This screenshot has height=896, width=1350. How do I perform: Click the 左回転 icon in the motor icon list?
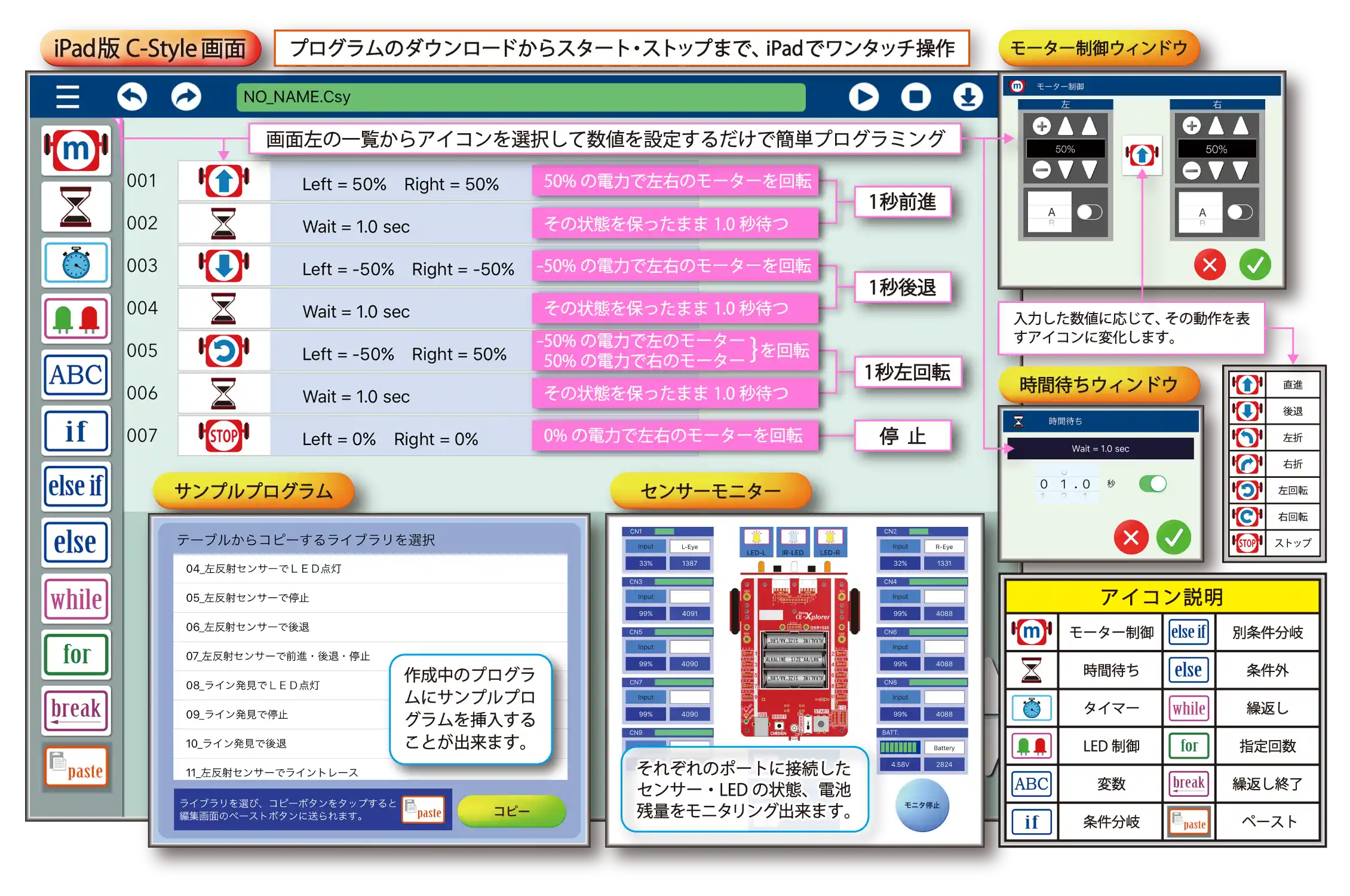[1247, 490]
